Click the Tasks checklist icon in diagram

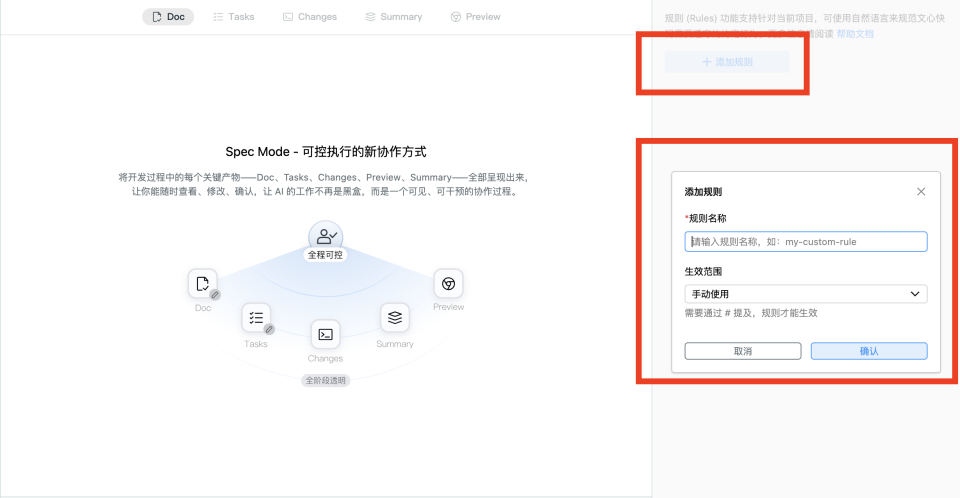click(256, 318)
